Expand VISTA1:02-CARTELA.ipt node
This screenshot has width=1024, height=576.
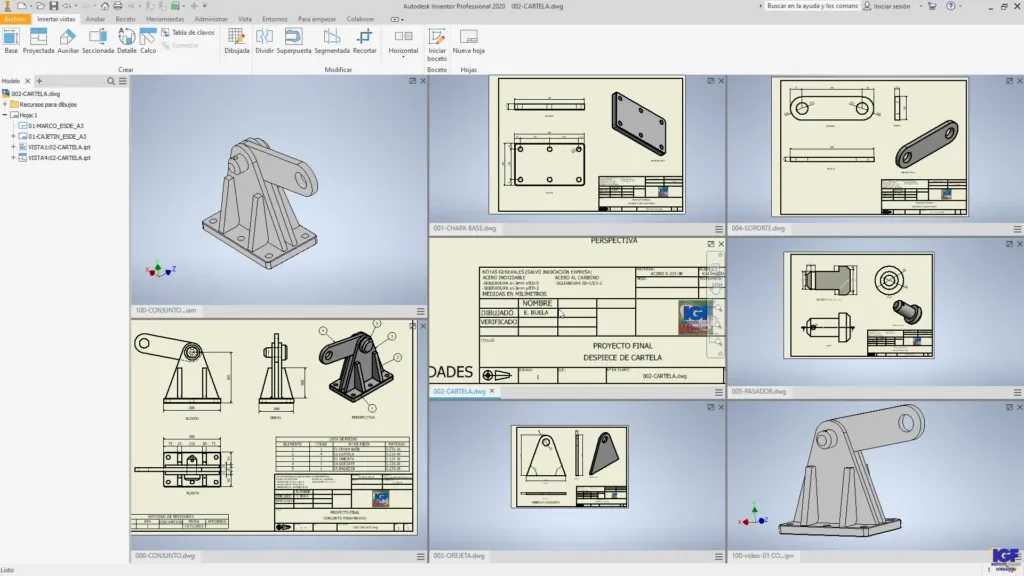13,147
